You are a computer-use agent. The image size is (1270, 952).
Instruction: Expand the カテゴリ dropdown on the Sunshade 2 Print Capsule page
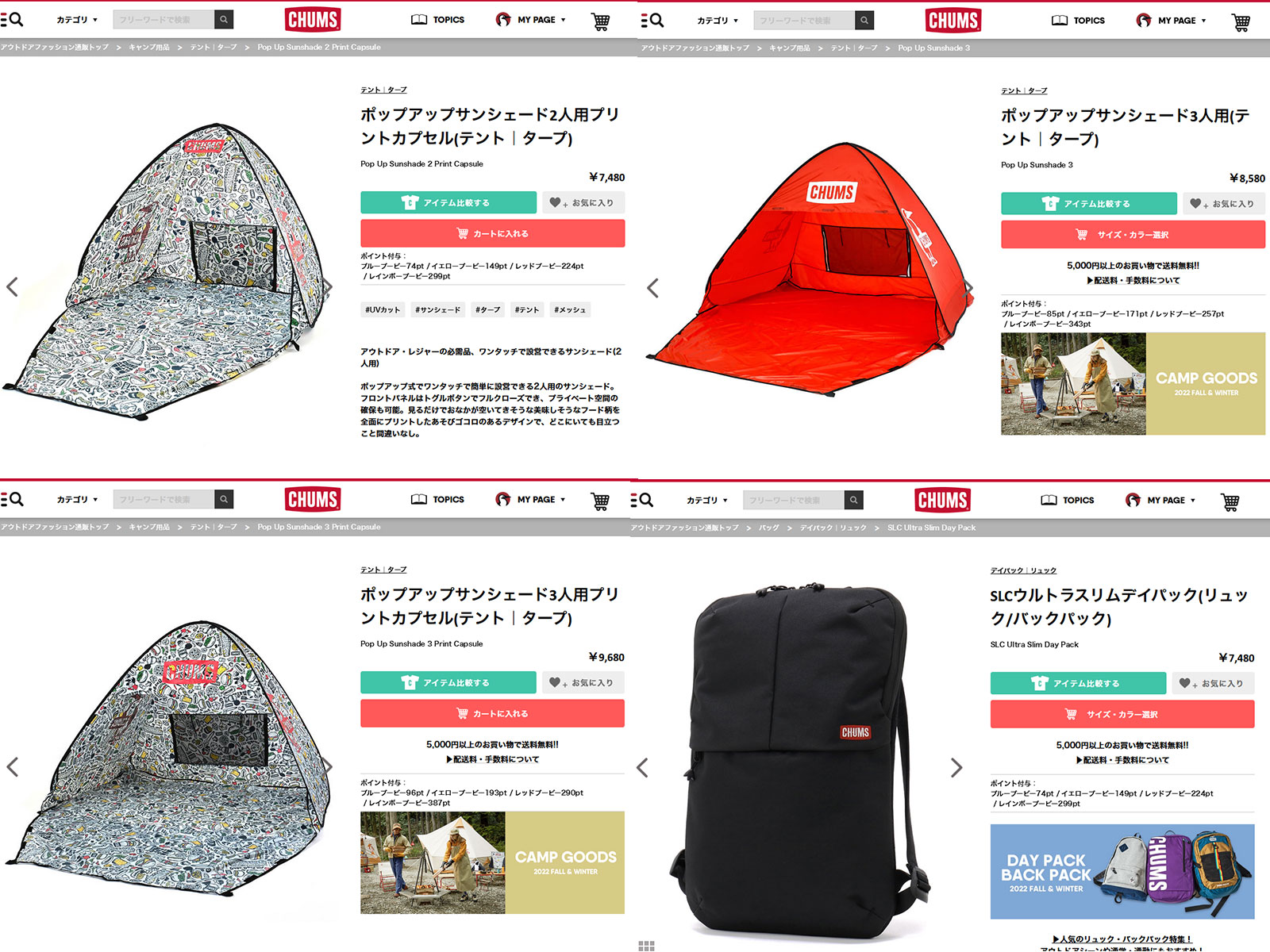(x=77, y=20)
